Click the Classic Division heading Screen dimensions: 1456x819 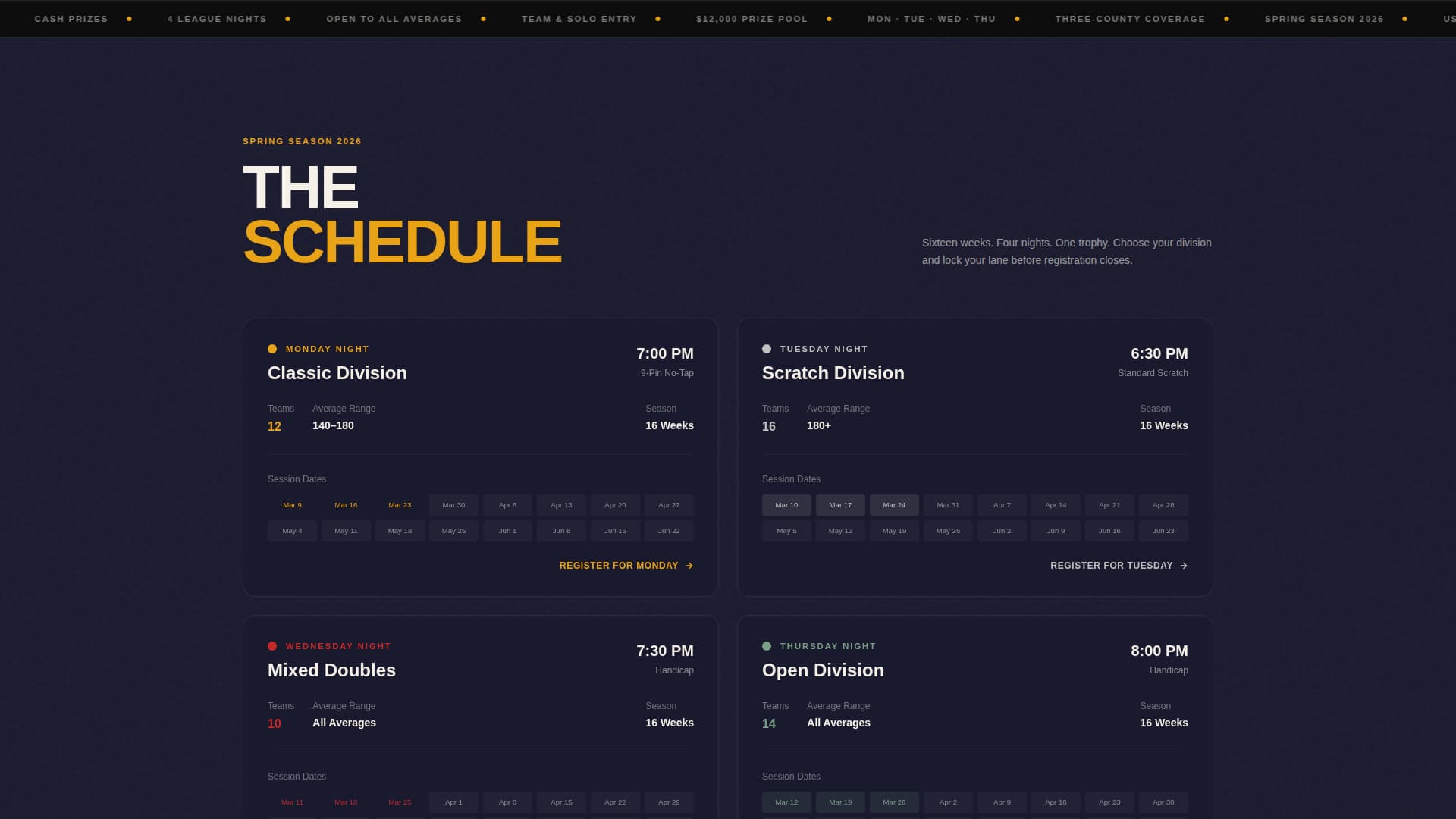(337, 373)
